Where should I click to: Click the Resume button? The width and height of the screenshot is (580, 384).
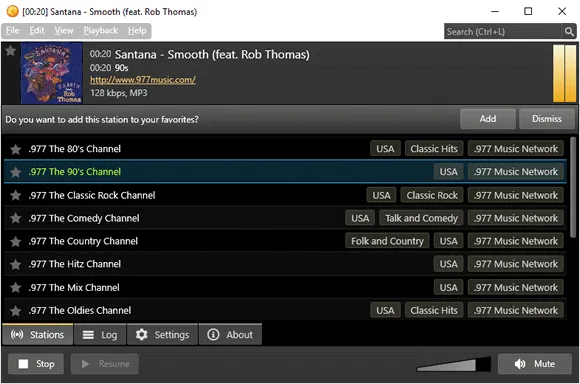coord(105,364)
